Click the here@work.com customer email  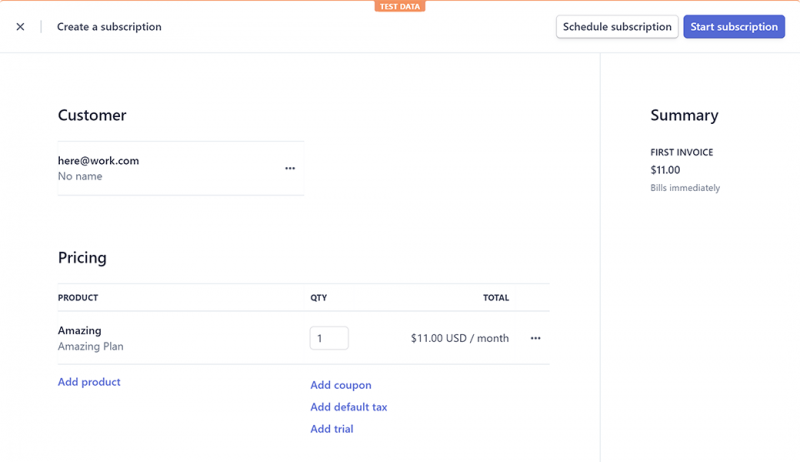(x=98, y=160)
